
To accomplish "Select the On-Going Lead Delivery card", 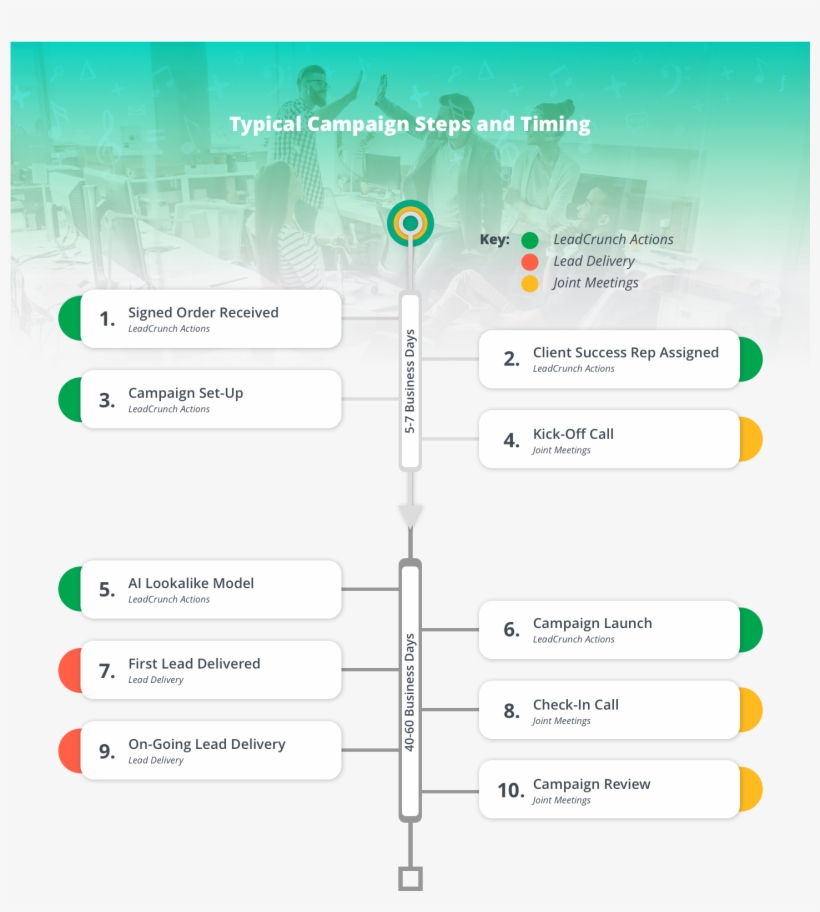I will (x=211, y=751).
